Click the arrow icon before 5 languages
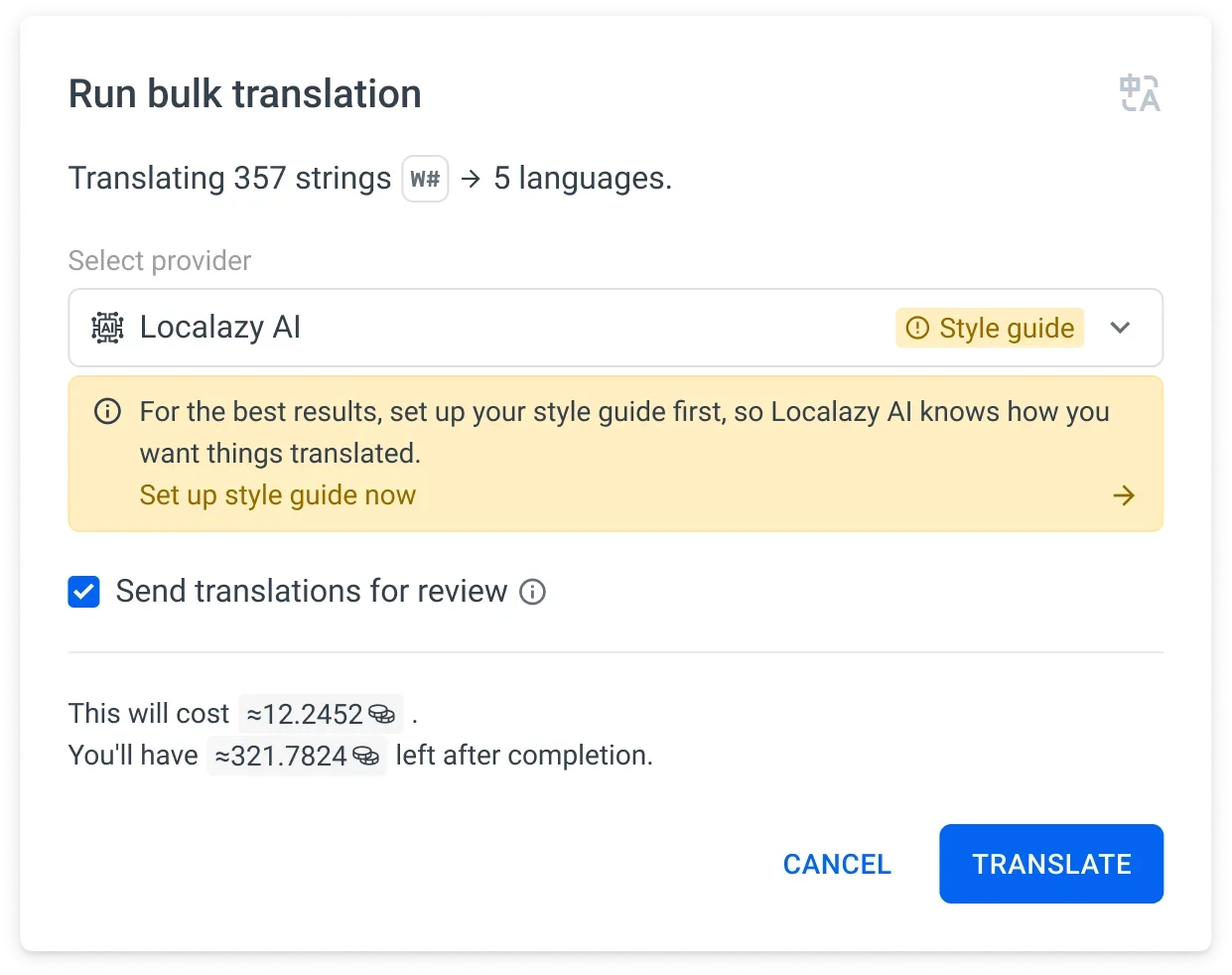1232x975 pixels. [x=472, y=179]
